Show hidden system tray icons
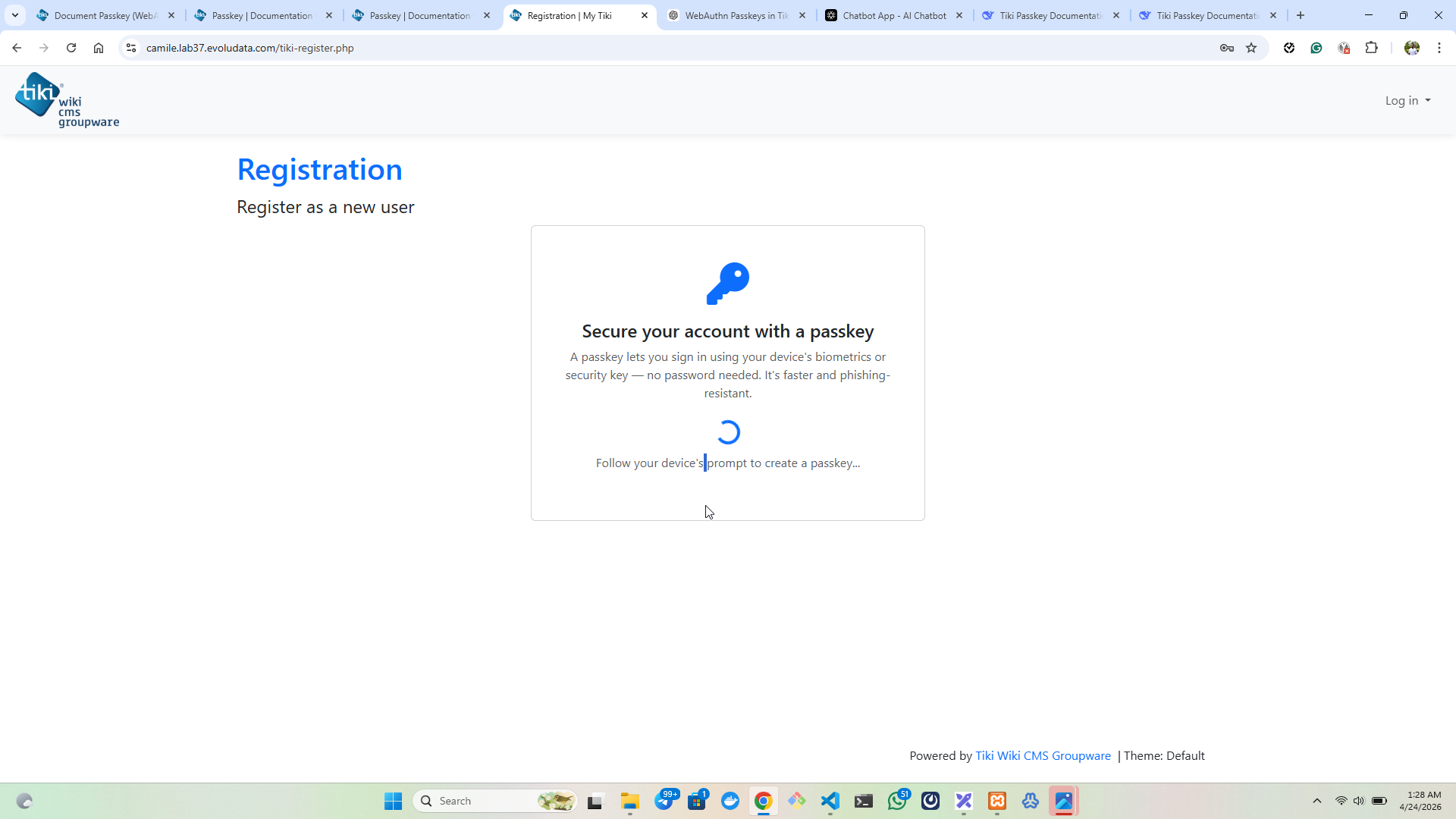1456x819 pixels. (x=1317, y=801)
